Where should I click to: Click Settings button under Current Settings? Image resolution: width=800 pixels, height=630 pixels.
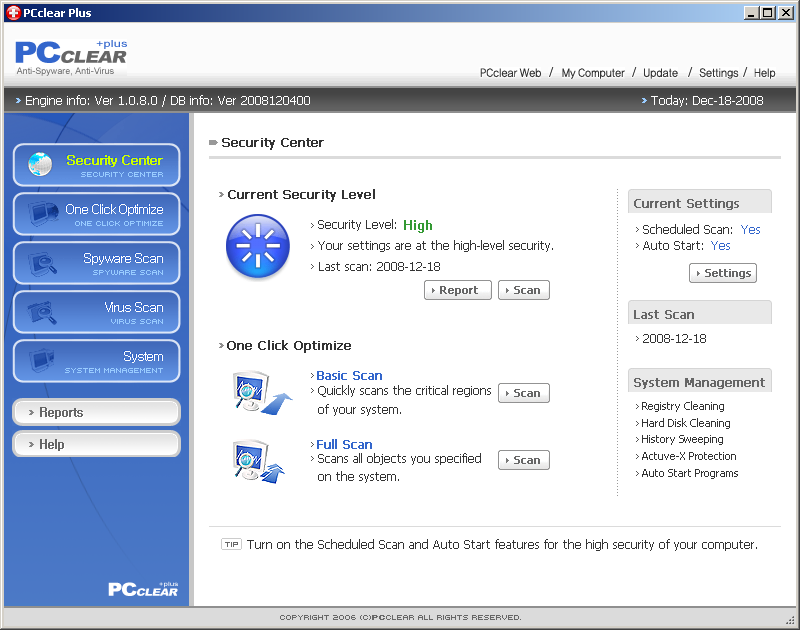723,273
